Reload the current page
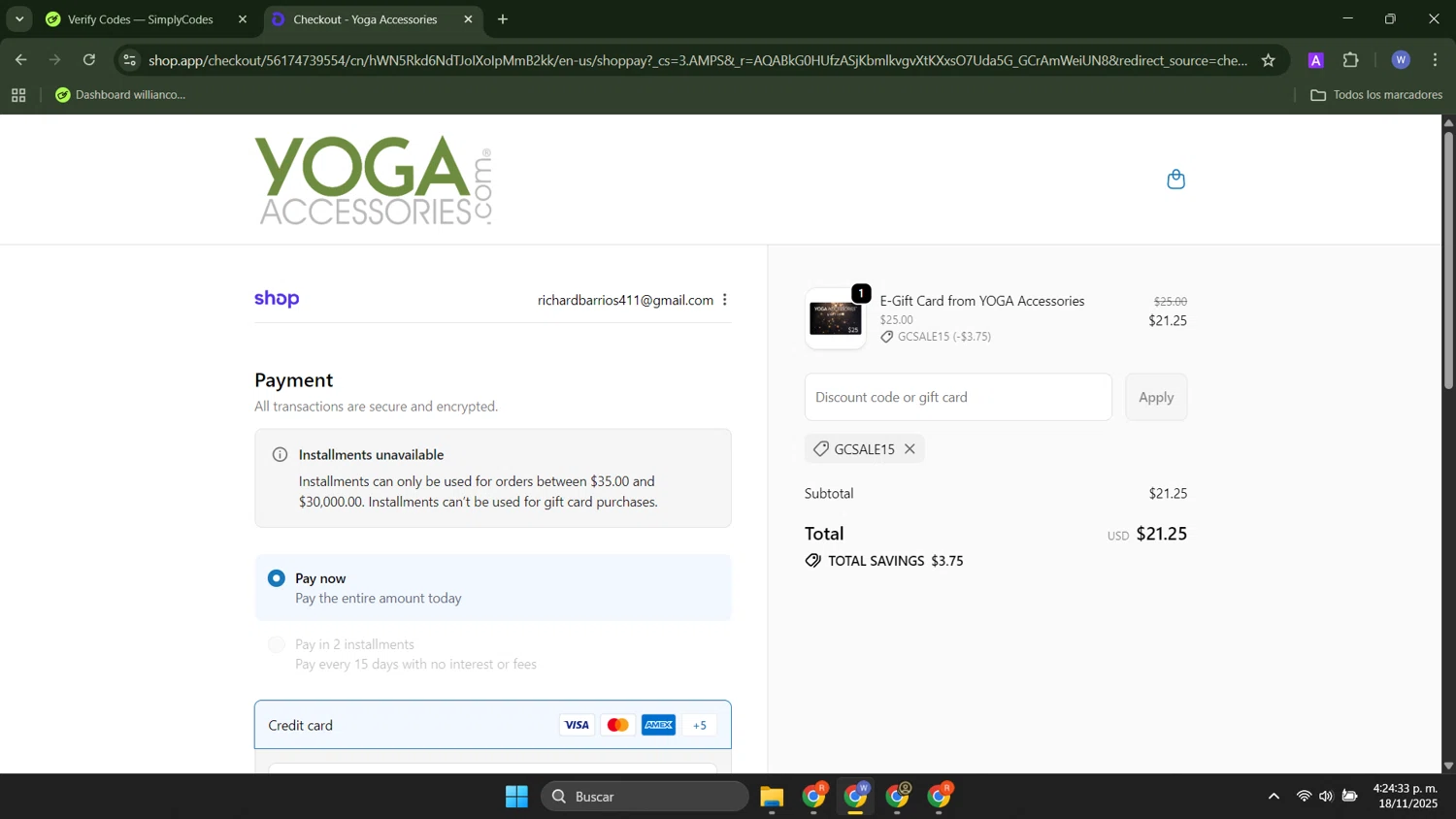This screenshot has width=1456, height=819. click(89, 60)
